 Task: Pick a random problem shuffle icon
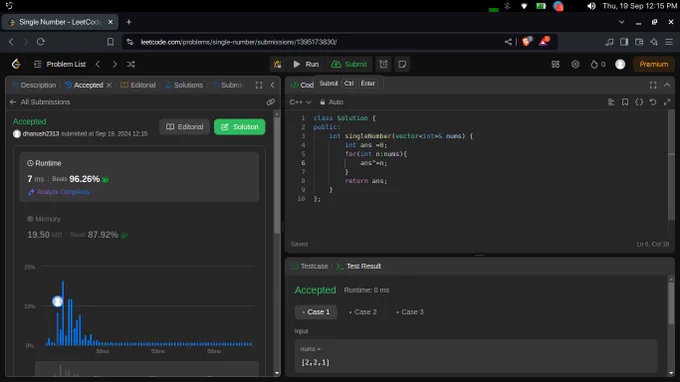131,64
